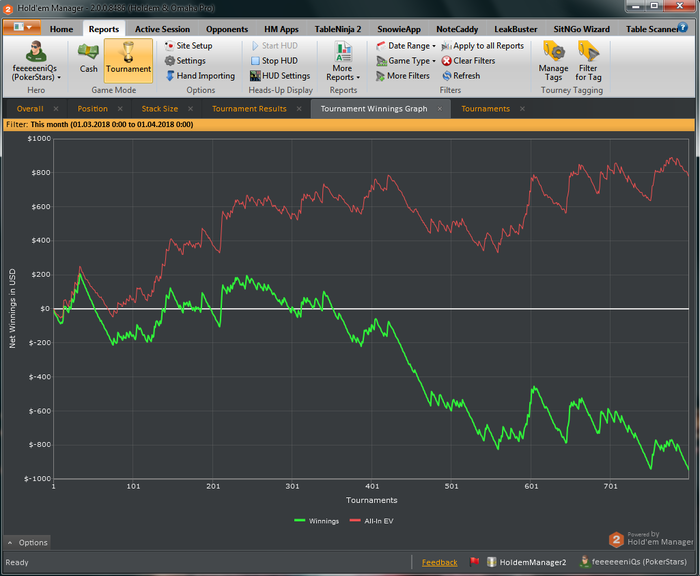700x576 pixels.
Task: Close the Tournament Results tab
Action: coord(299,109)
